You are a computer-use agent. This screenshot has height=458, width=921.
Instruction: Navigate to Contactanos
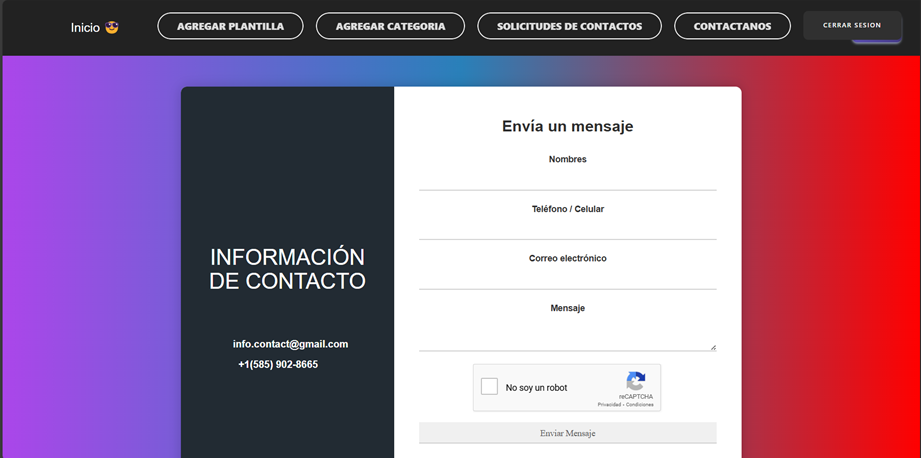(732, 26)
